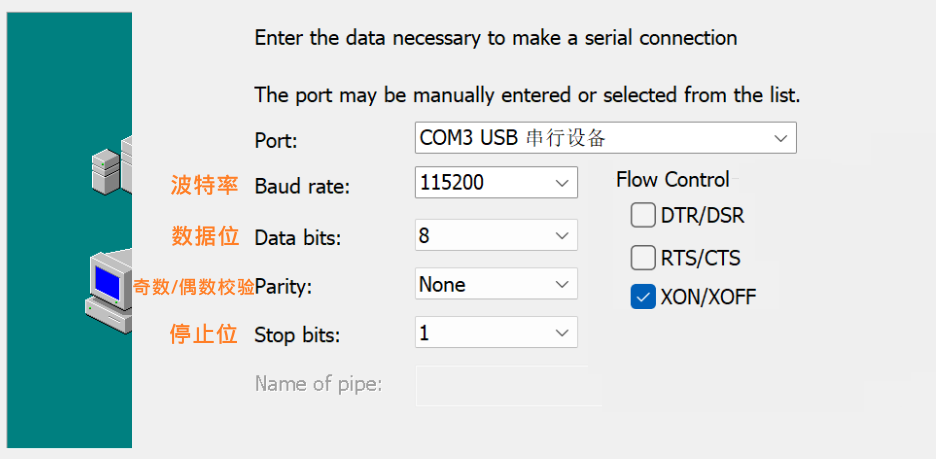
Task: Click the Name of pipe input field
Action: pos(508,385)
